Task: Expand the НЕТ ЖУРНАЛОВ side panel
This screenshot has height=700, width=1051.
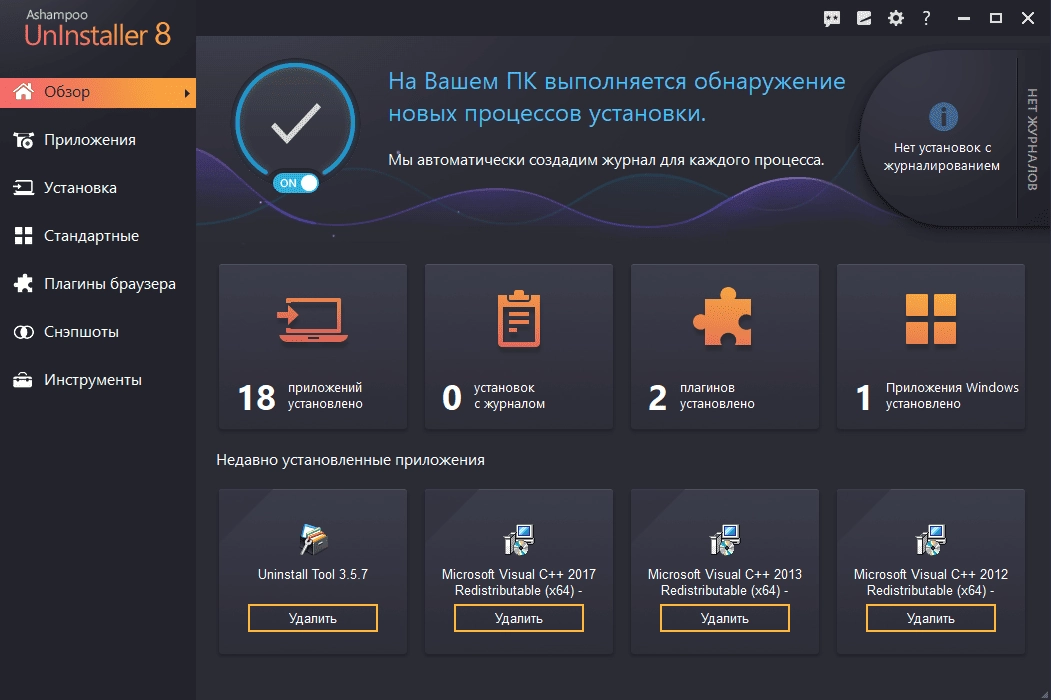Action: 1032,139
